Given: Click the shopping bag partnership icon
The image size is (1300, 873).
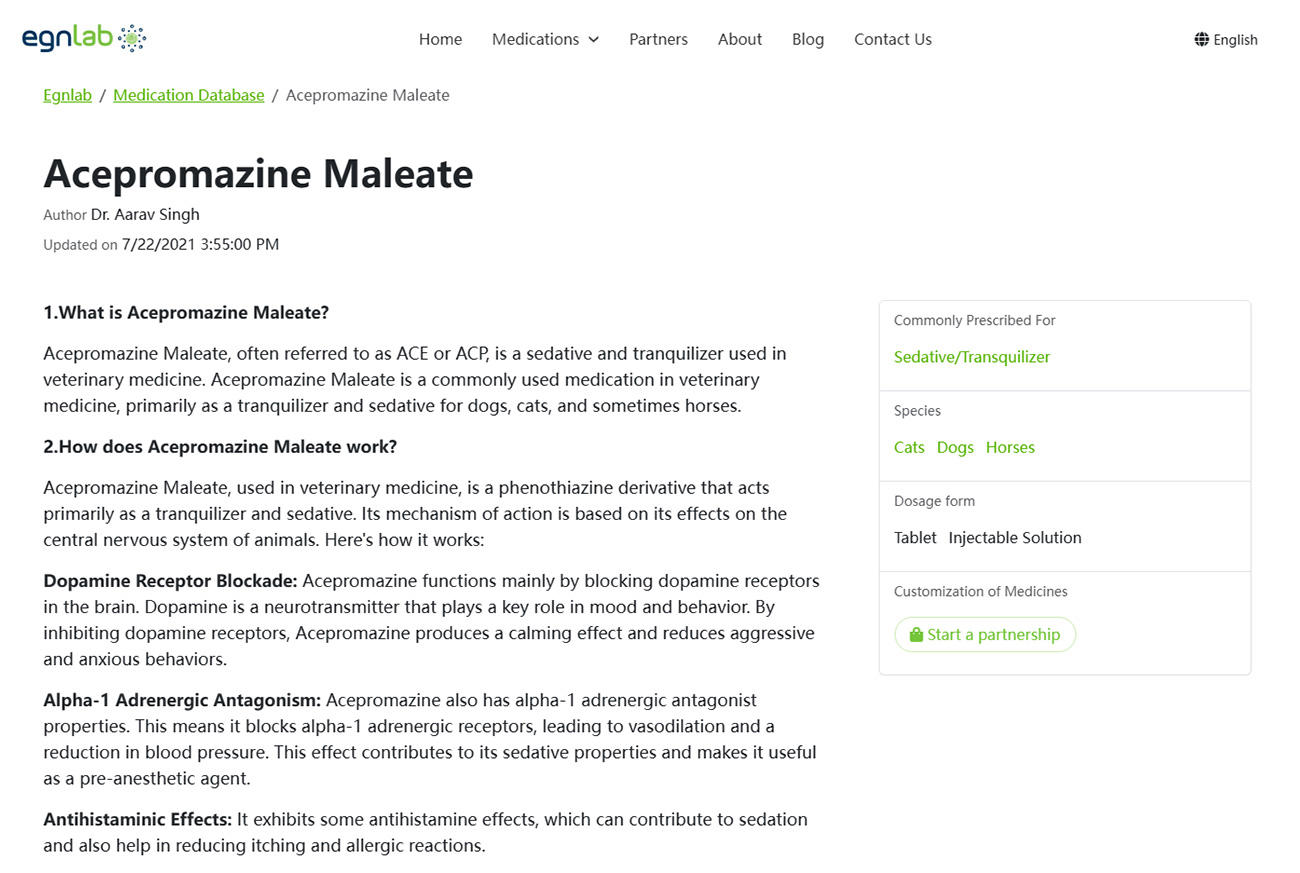Looking at the screenshot, I should click(x=916, y=635).
